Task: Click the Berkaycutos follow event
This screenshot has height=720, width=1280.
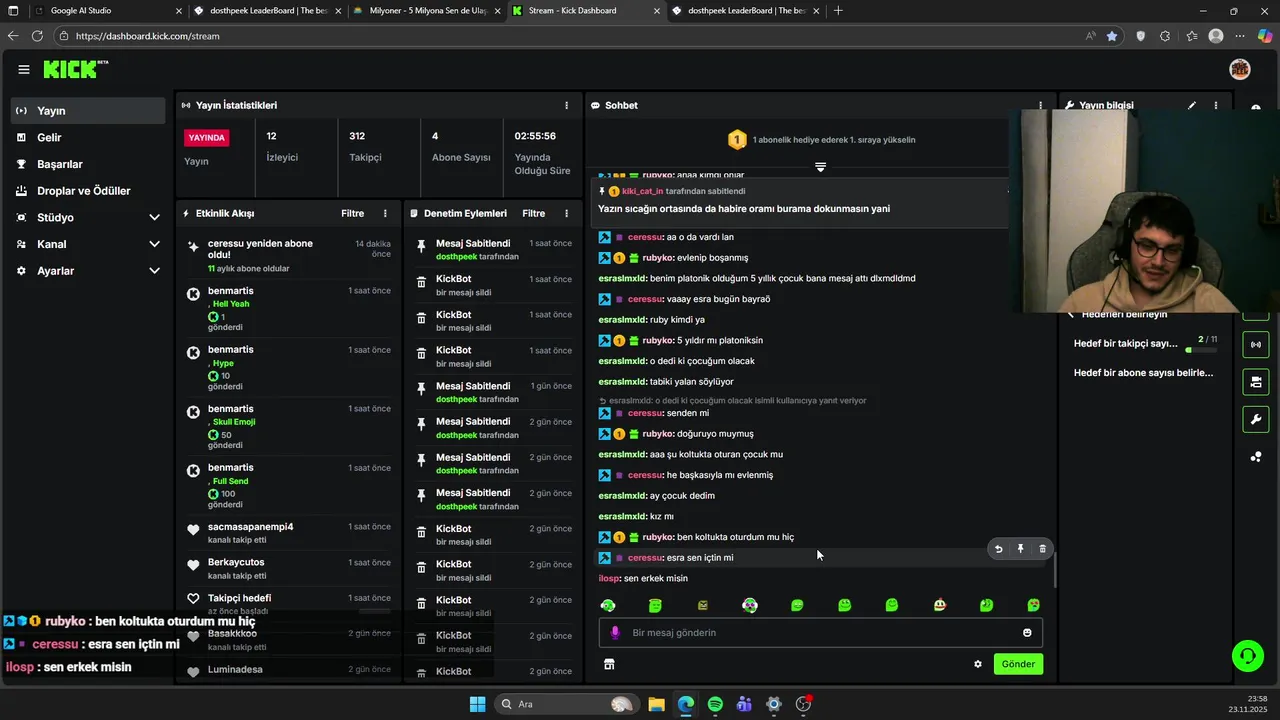Action: click(291, 568)
